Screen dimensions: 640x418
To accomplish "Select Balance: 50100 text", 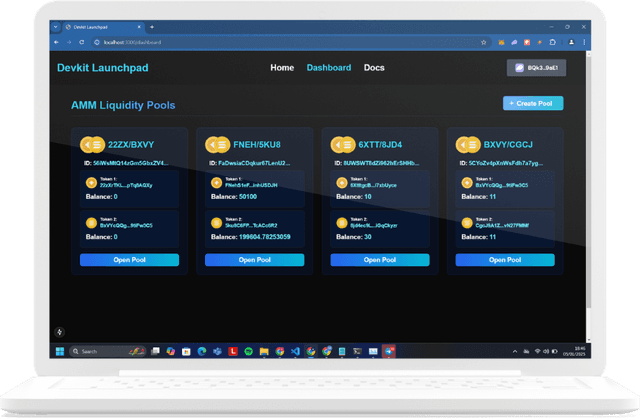I will [234, 197].
